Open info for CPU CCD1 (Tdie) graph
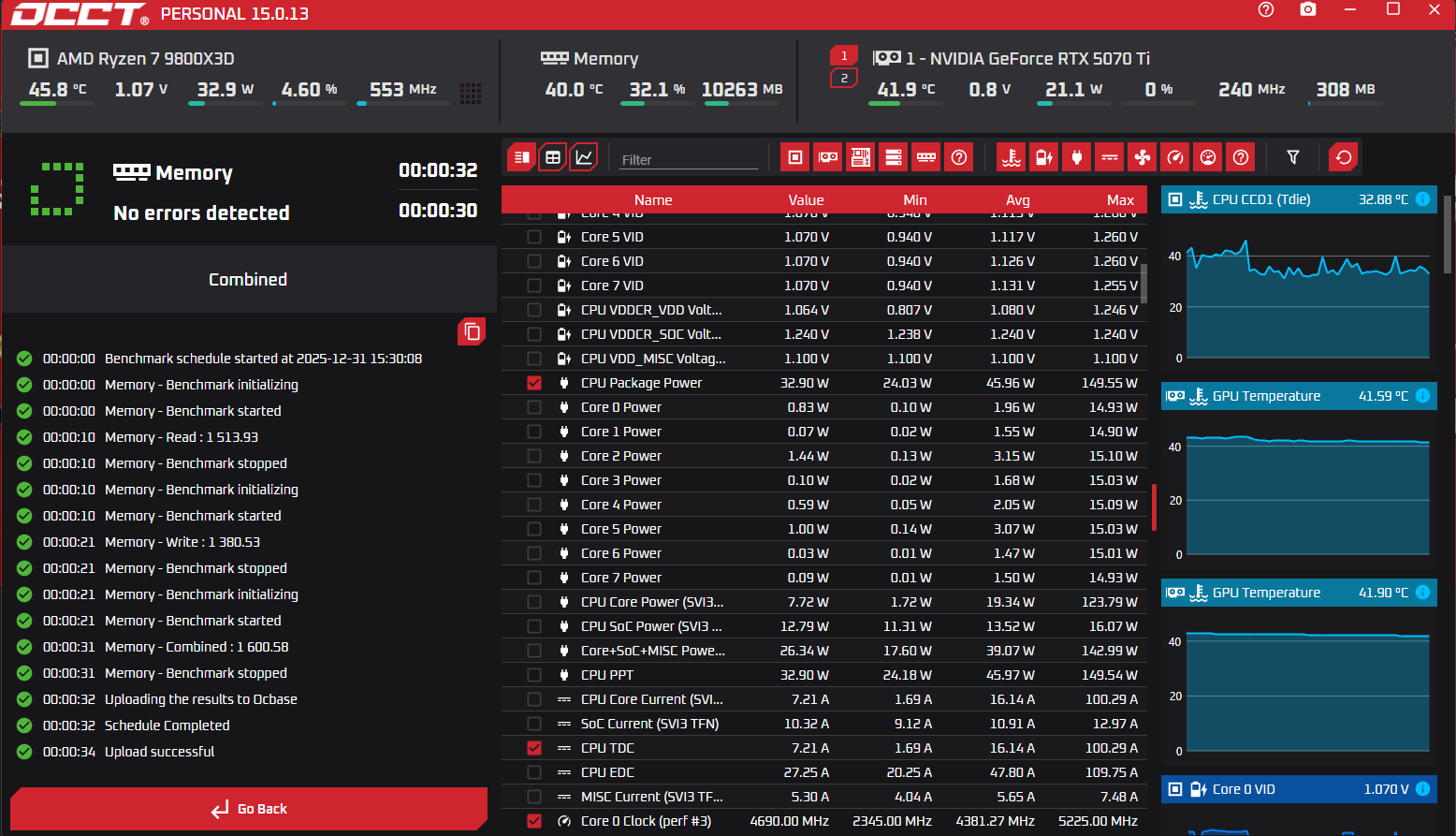This screenshot has height=836, width=1456. 1422,199
